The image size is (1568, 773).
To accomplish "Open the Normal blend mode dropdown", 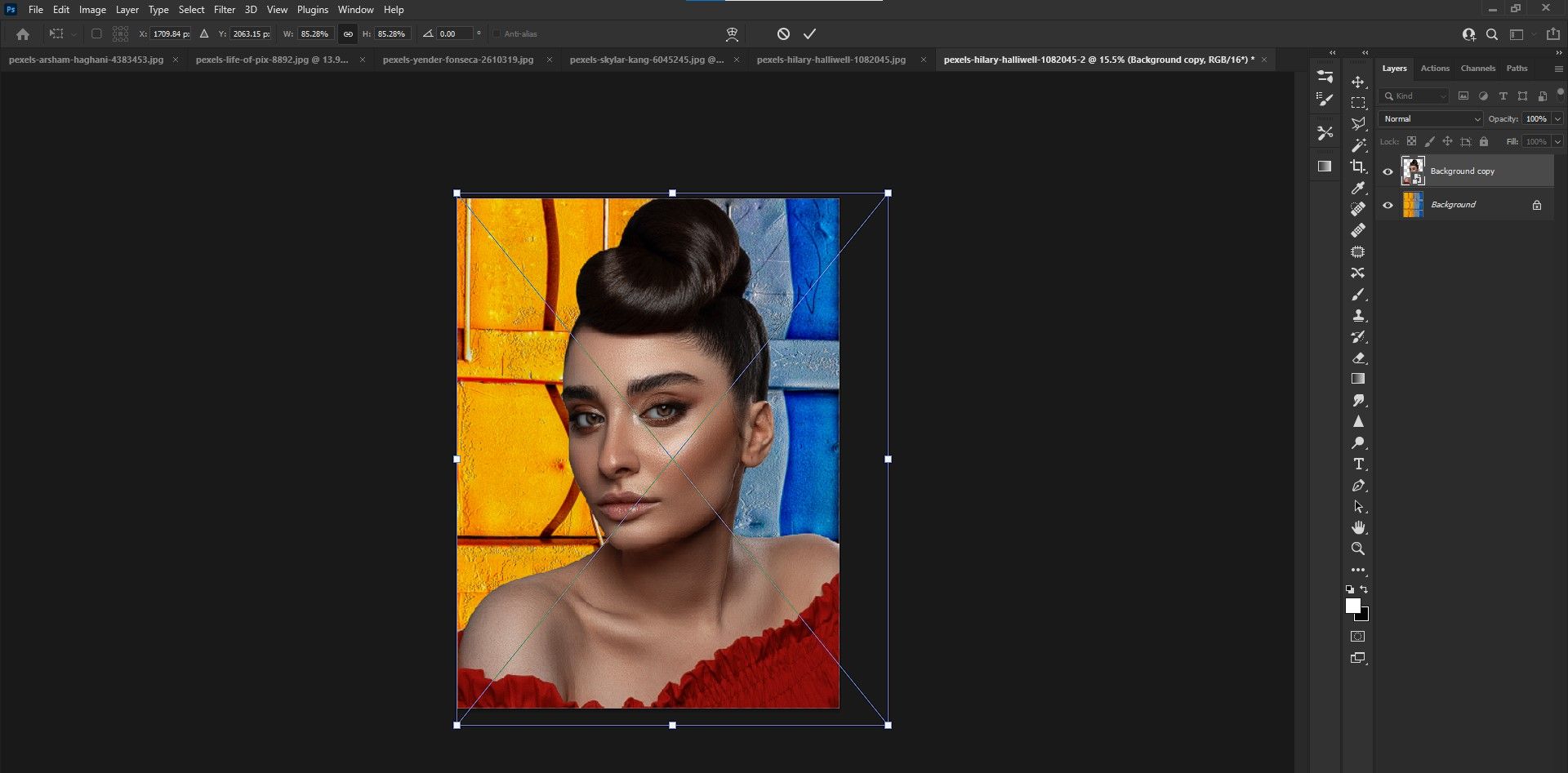I will click(1431, 119).
